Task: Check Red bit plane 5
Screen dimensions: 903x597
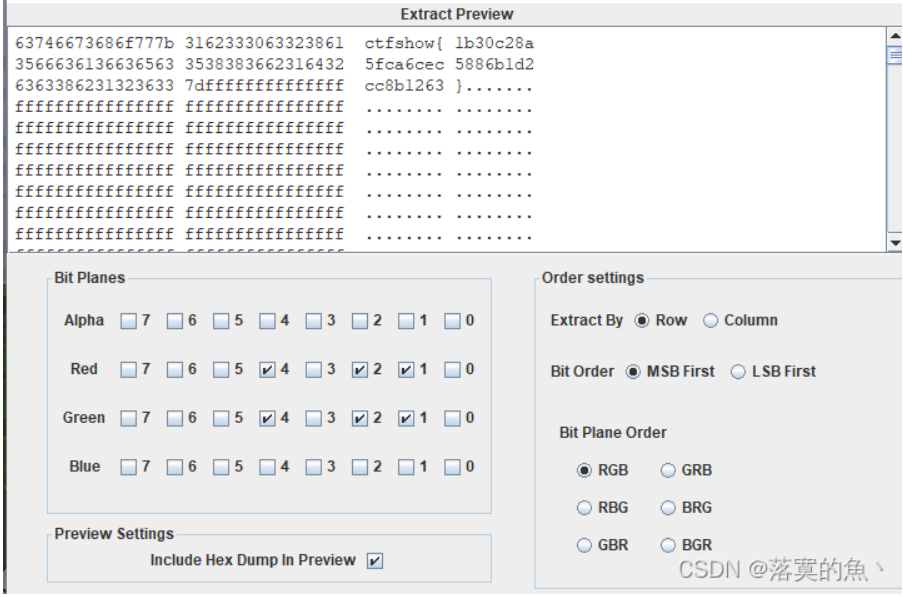Action: coord(221,370)
